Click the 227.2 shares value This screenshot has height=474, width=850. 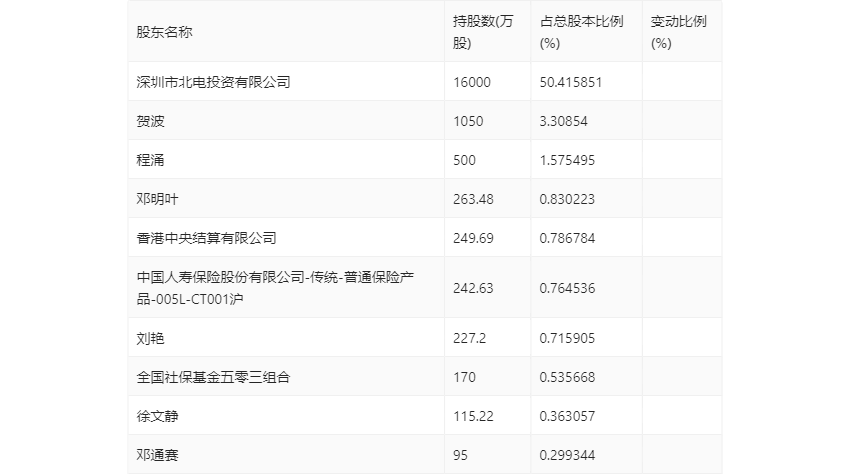coord(469,338)
